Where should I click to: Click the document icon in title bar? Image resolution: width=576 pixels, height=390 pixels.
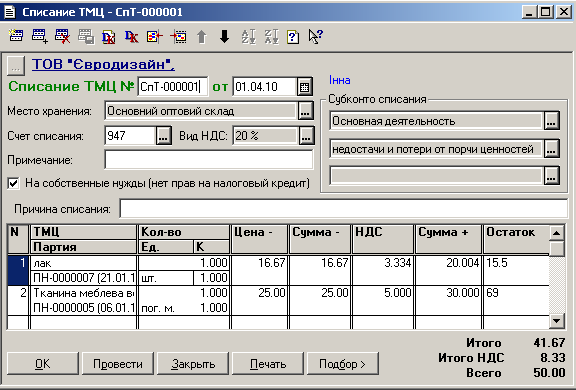[x=10, y=12]
